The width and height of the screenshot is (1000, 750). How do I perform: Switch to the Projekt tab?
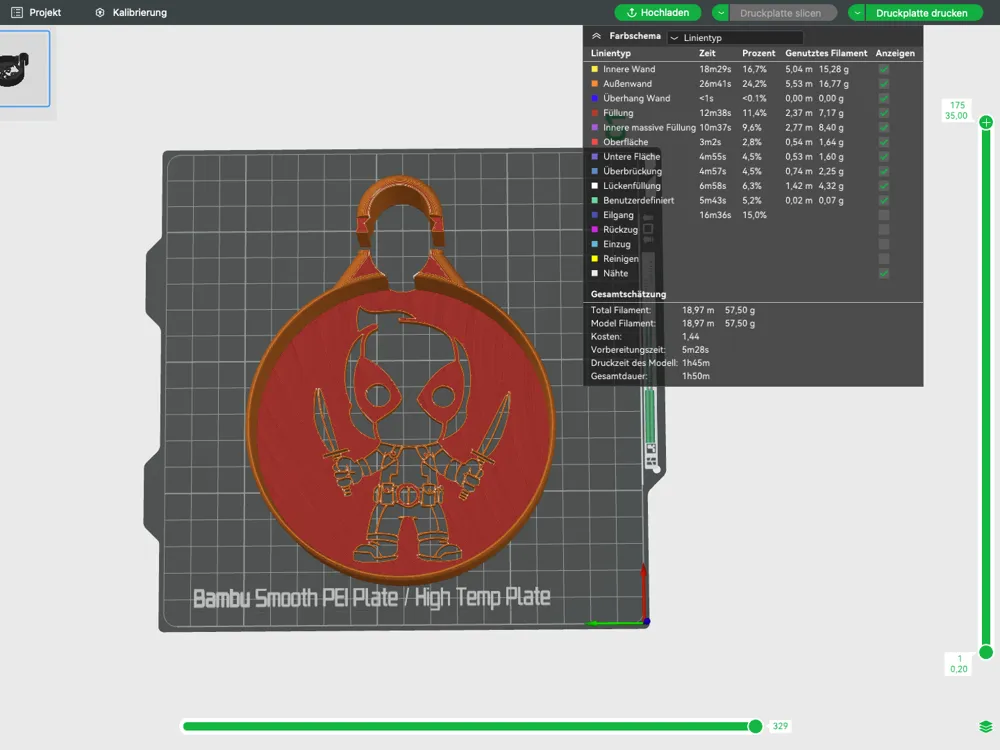(x=36, y=12)
